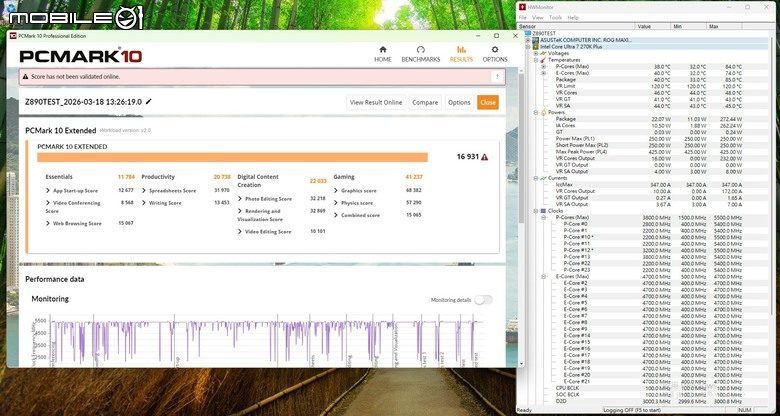
Task: Collapse the Powers node in HWMonitor
Action: point(535,112)
